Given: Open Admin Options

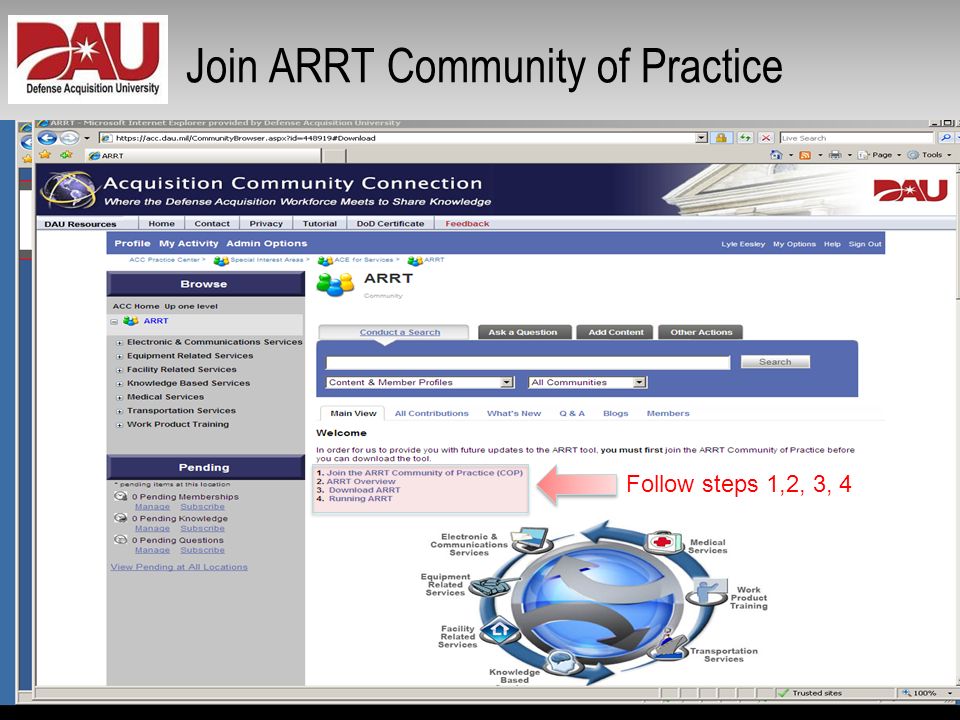Looking at the screenshot, I should (266, 243).
